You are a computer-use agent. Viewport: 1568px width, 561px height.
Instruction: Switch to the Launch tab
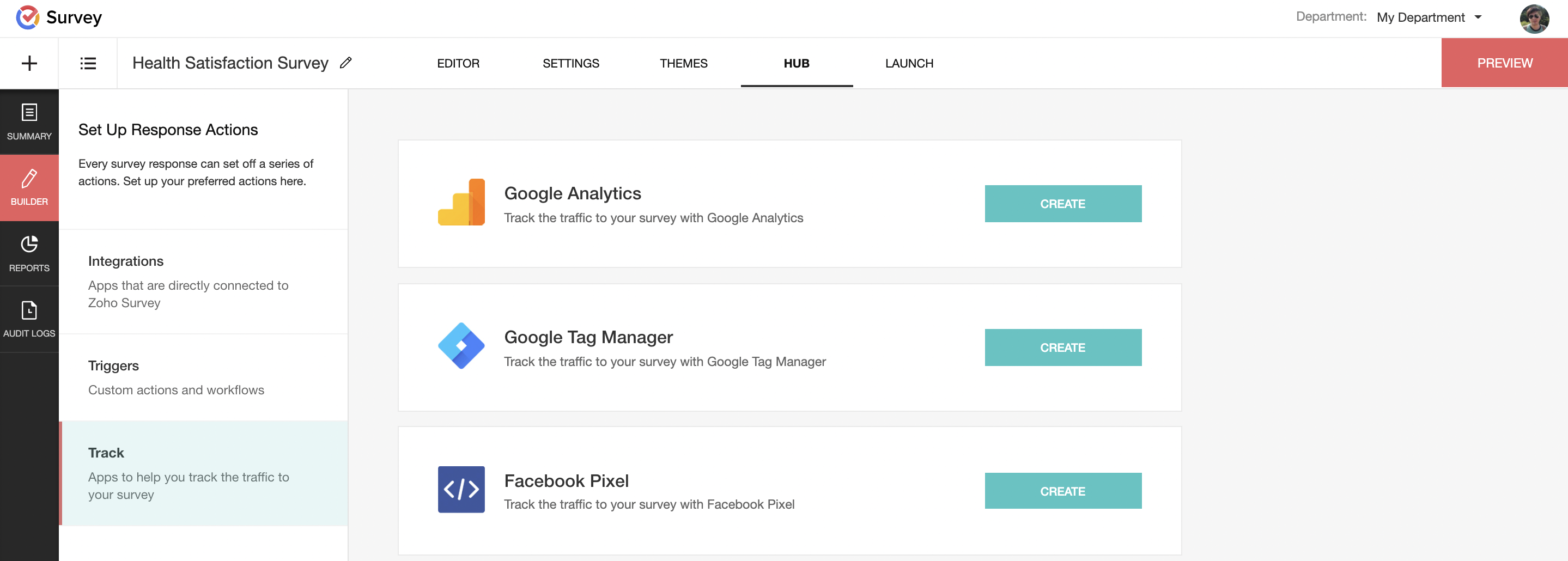click(x=909, y=63)
